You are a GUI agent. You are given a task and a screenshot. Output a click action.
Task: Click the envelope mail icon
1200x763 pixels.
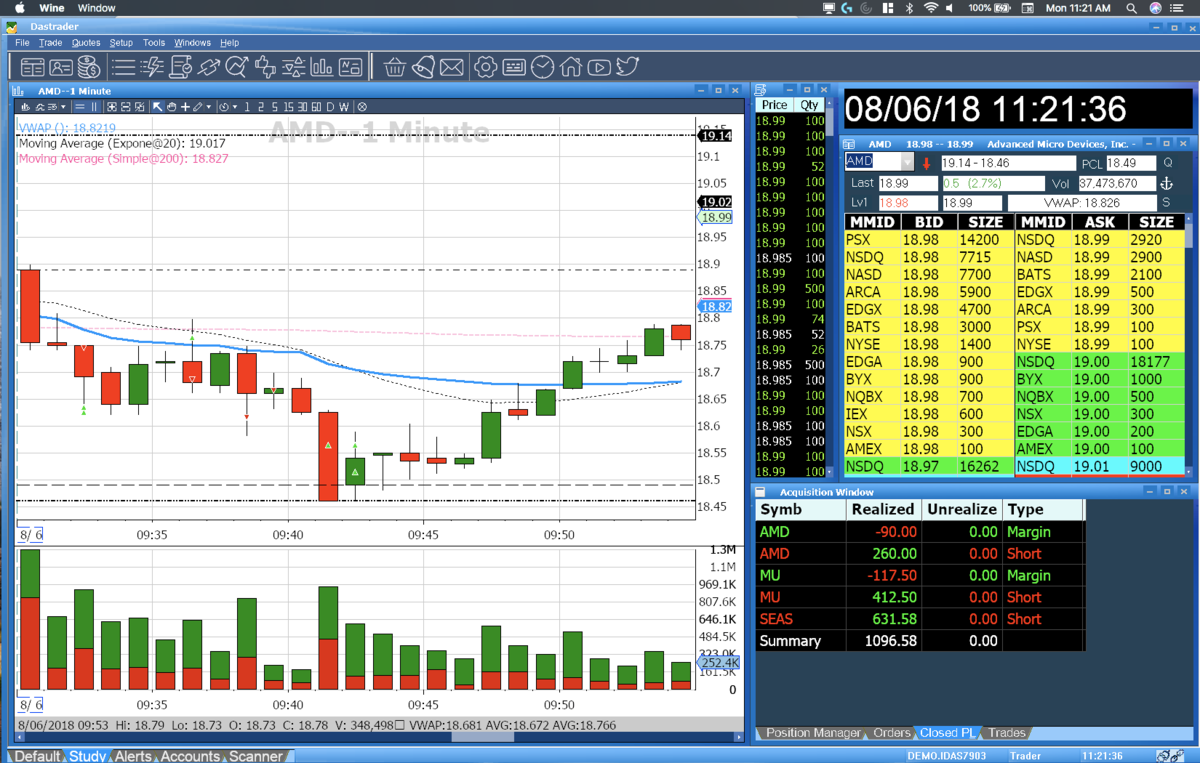click(452, 67)
